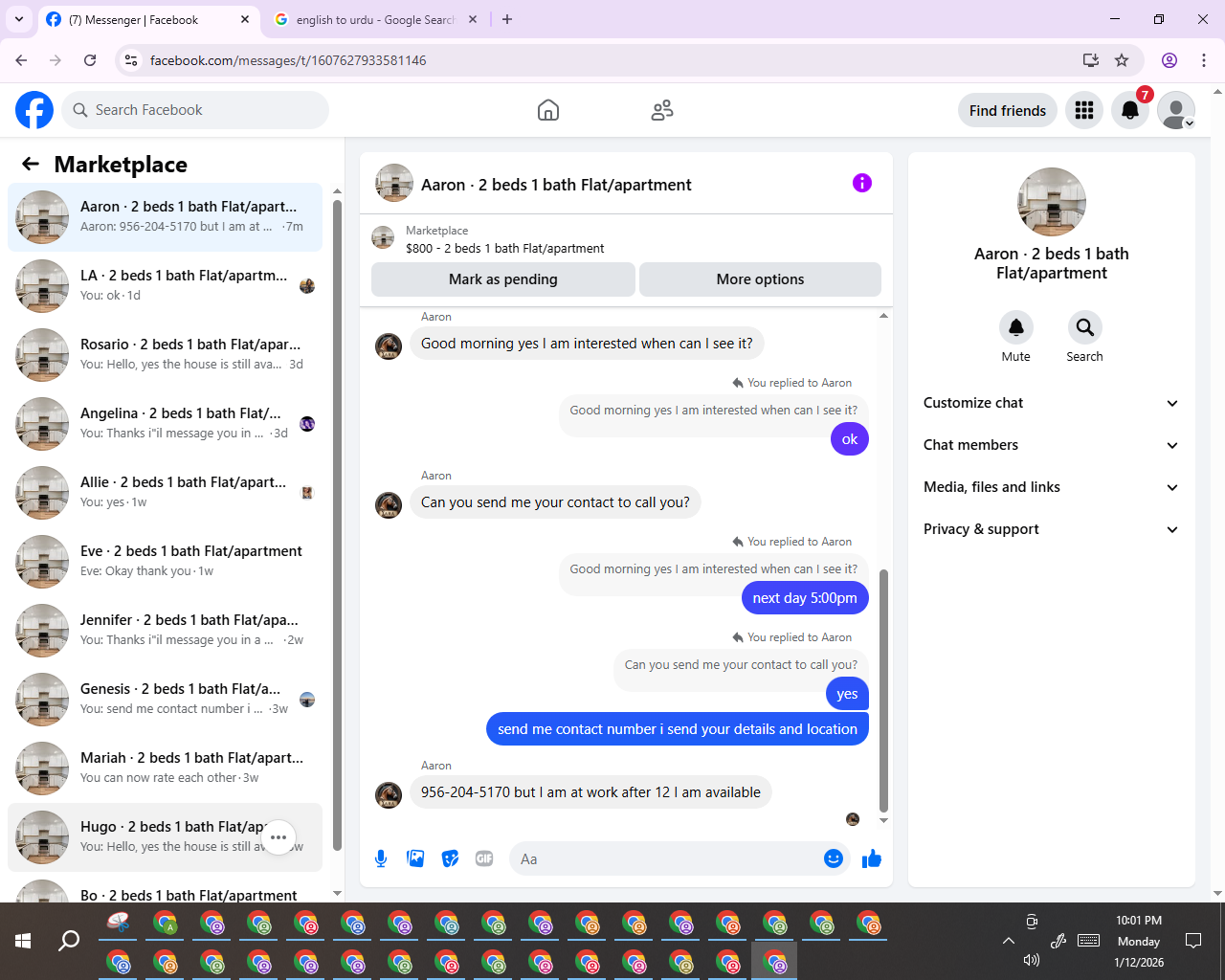Click the back arrow beside Marketplace
This screenshot has height=980, width=1225.
31,164
